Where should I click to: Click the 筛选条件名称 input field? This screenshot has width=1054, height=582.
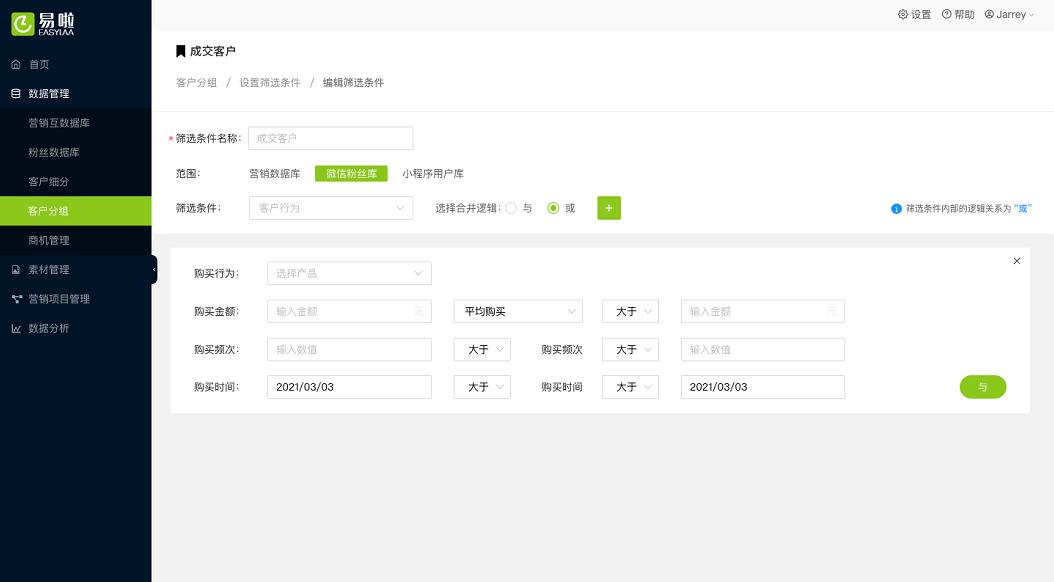click(x=330, y=138)
